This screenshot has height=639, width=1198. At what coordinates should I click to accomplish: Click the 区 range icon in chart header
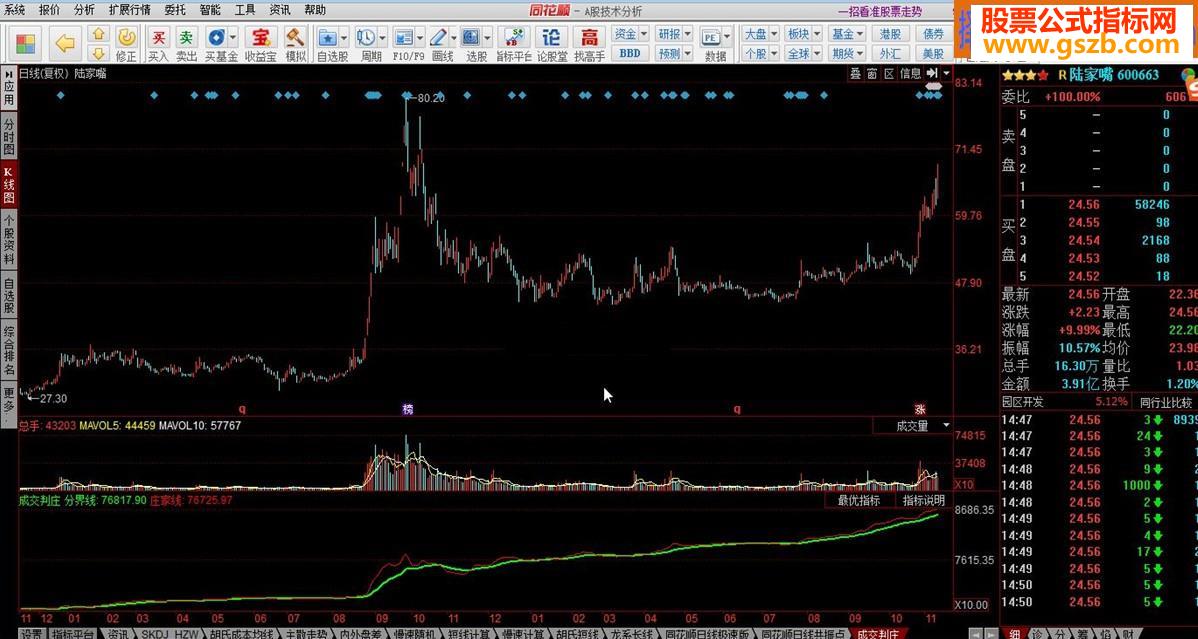(x=889, y=73)
